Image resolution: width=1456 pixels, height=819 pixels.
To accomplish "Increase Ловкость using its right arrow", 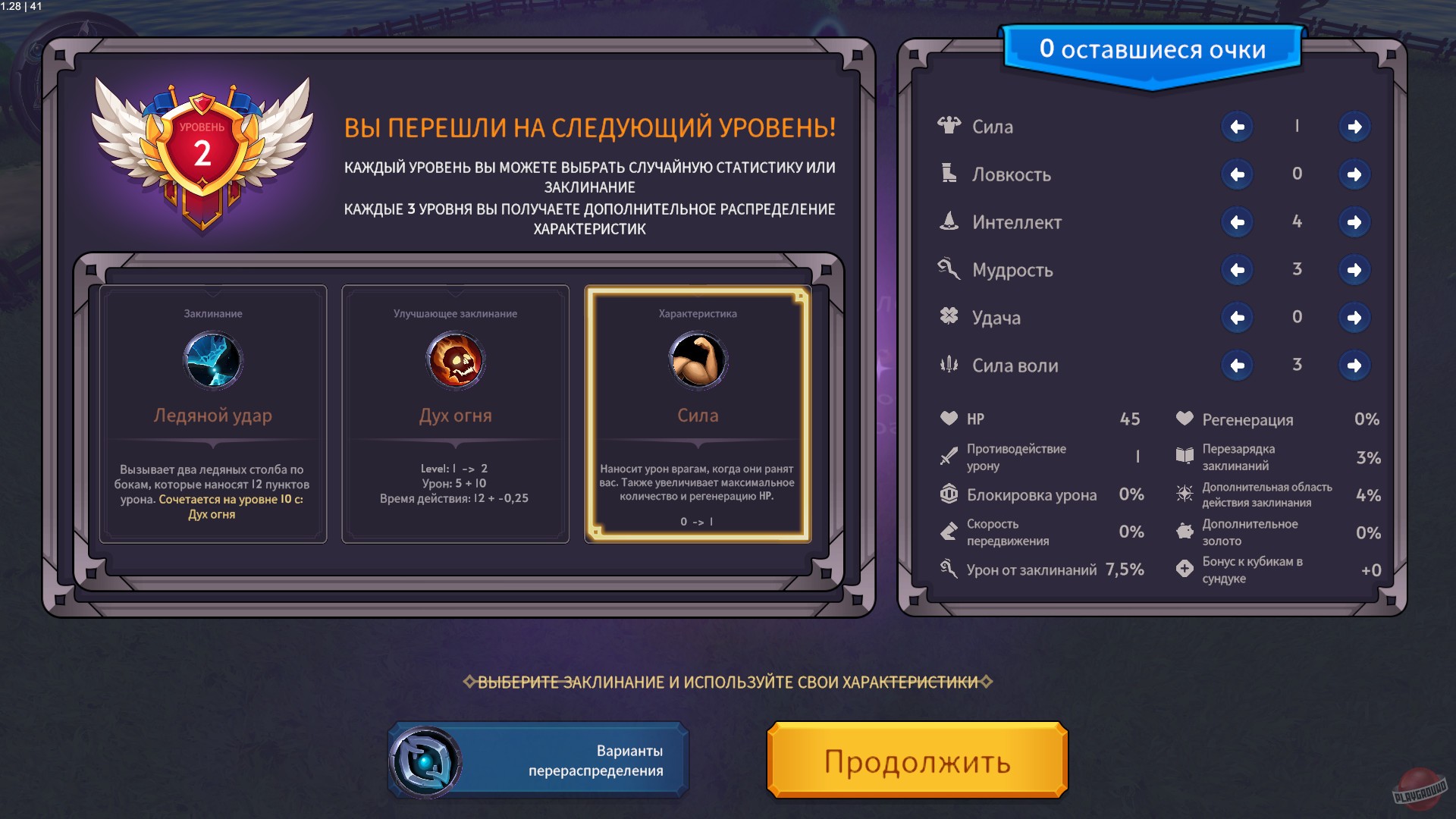I will click(x=1354, y=174).
